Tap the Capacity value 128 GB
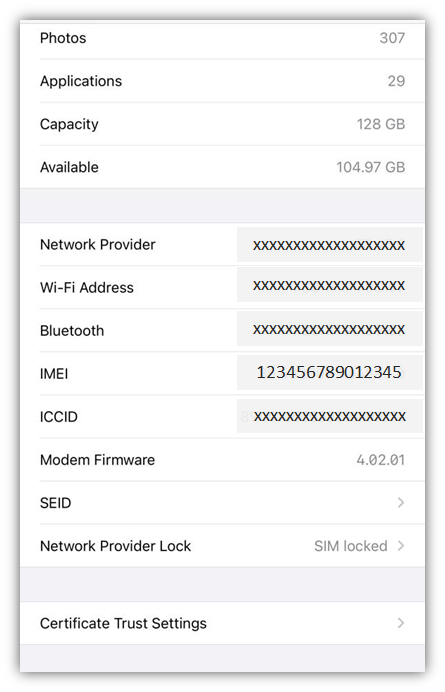The image size is (445, 692). click(381, 124)
